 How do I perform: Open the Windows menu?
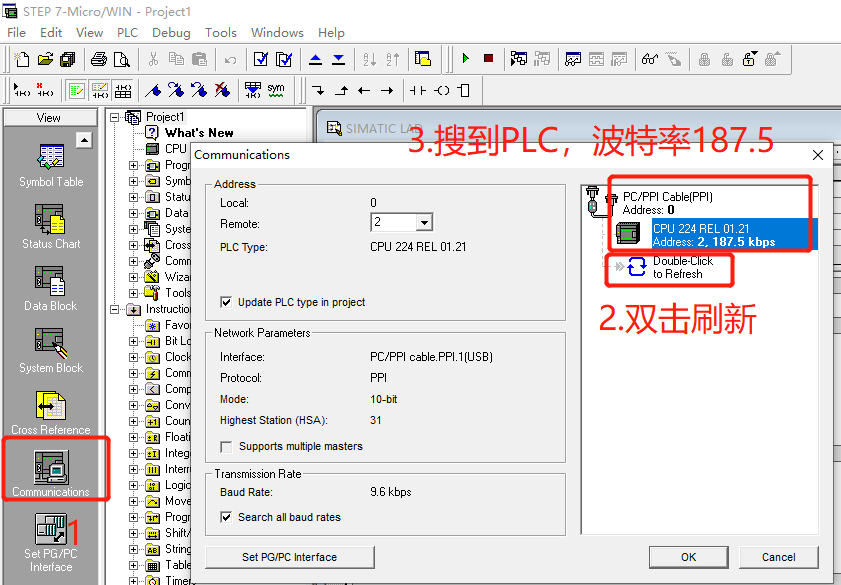pos(277,33)
